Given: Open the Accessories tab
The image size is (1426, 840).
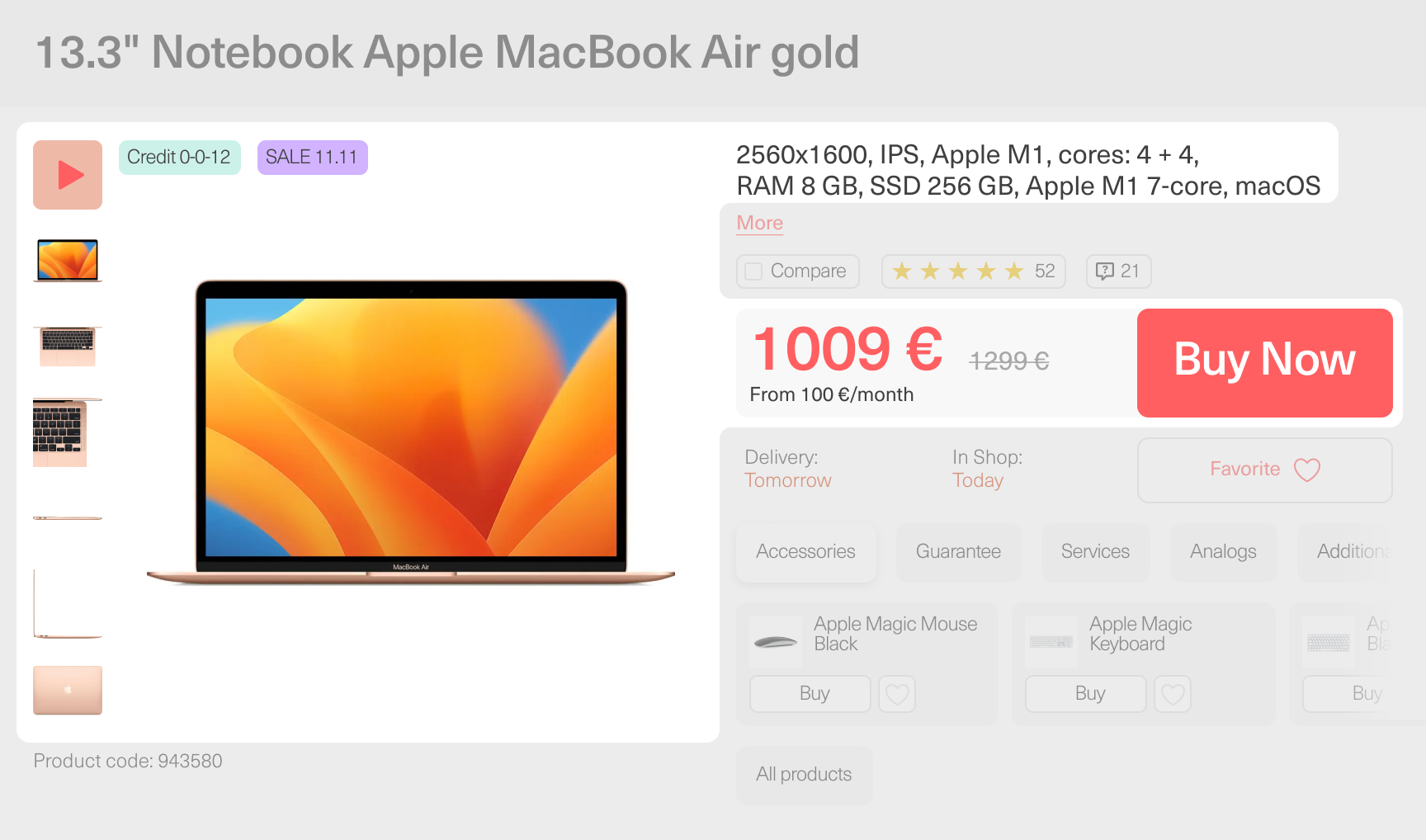Looking at the screenshot, I should (806, 552).
